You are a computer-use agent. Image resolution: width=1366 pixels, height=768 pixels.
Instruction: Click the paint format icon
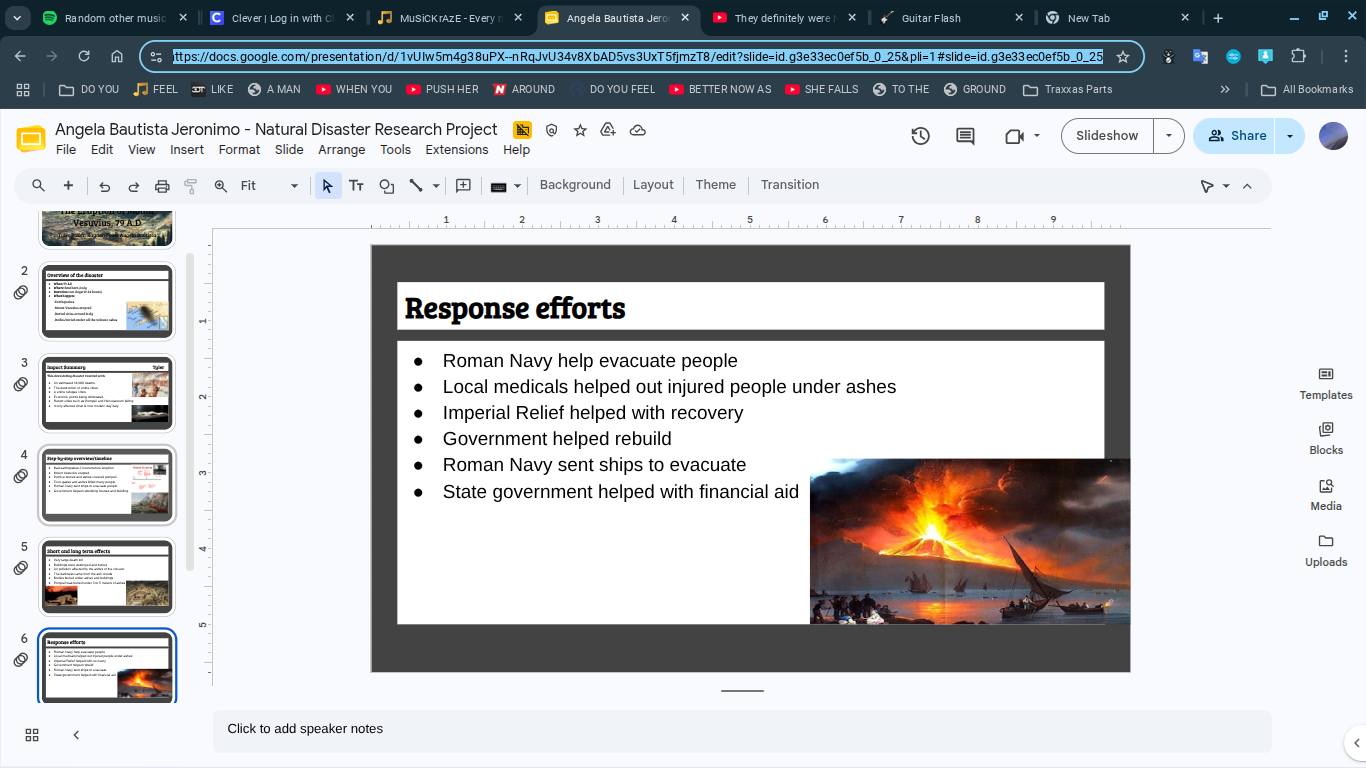(191, 186)
